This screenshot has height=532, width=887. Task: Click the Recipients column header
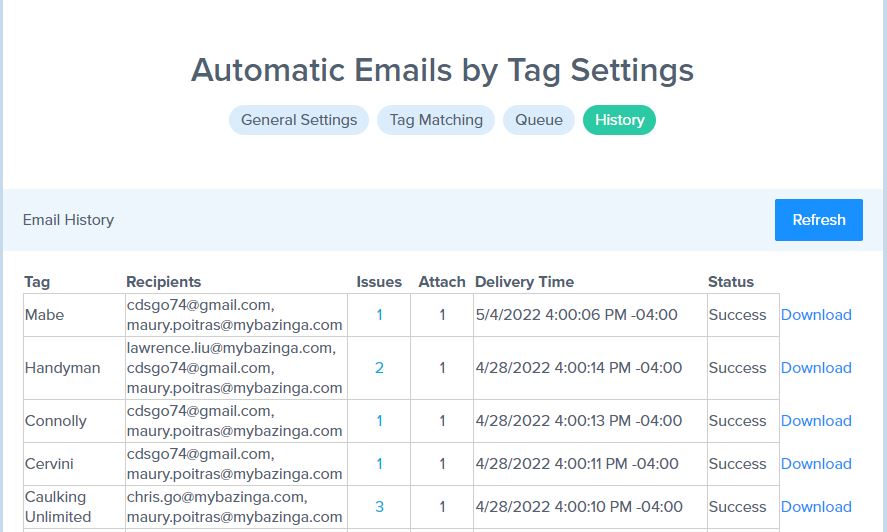(163, 282)
